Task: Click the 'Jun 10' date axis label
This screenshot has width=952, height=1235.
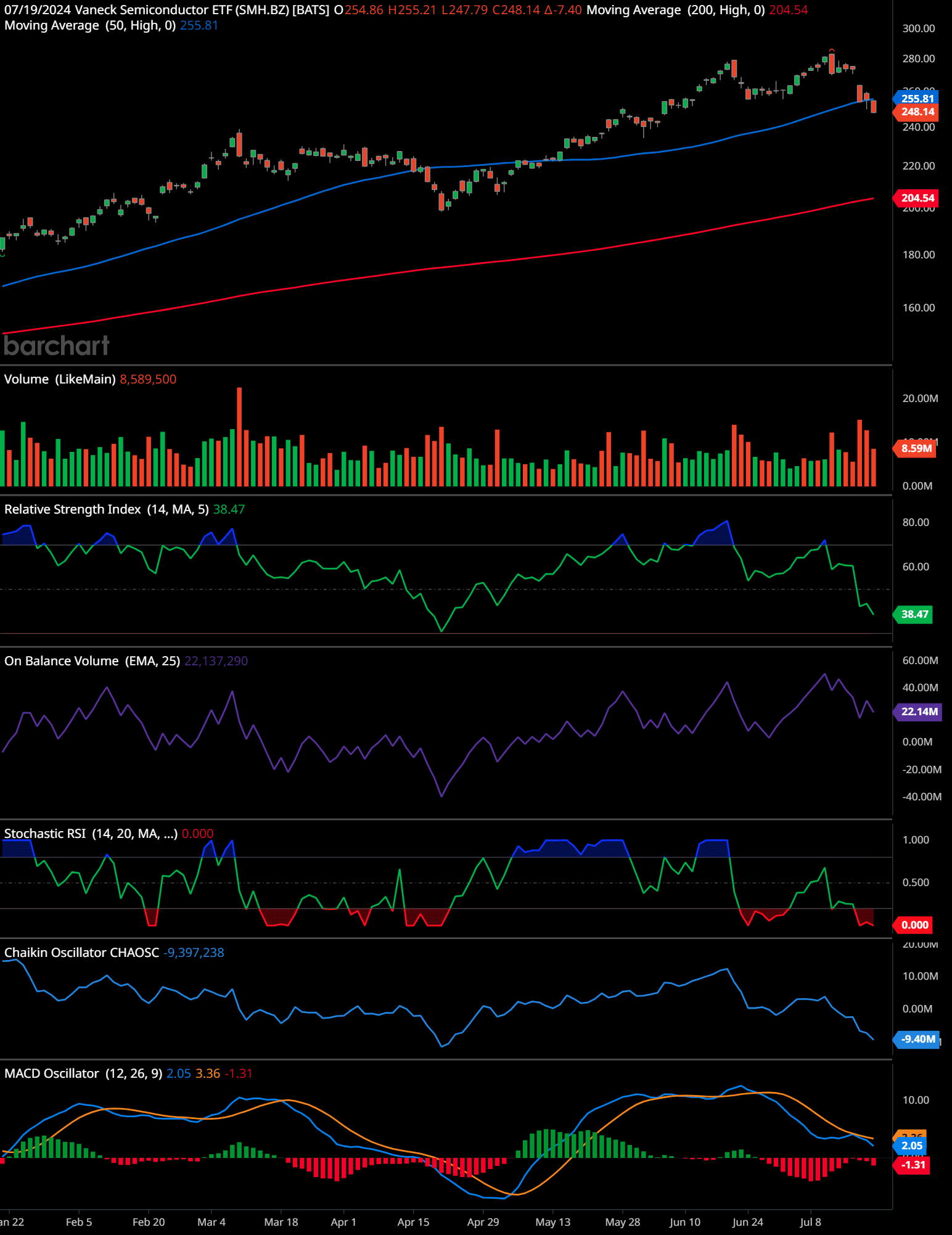Action: coord(685,1222)
